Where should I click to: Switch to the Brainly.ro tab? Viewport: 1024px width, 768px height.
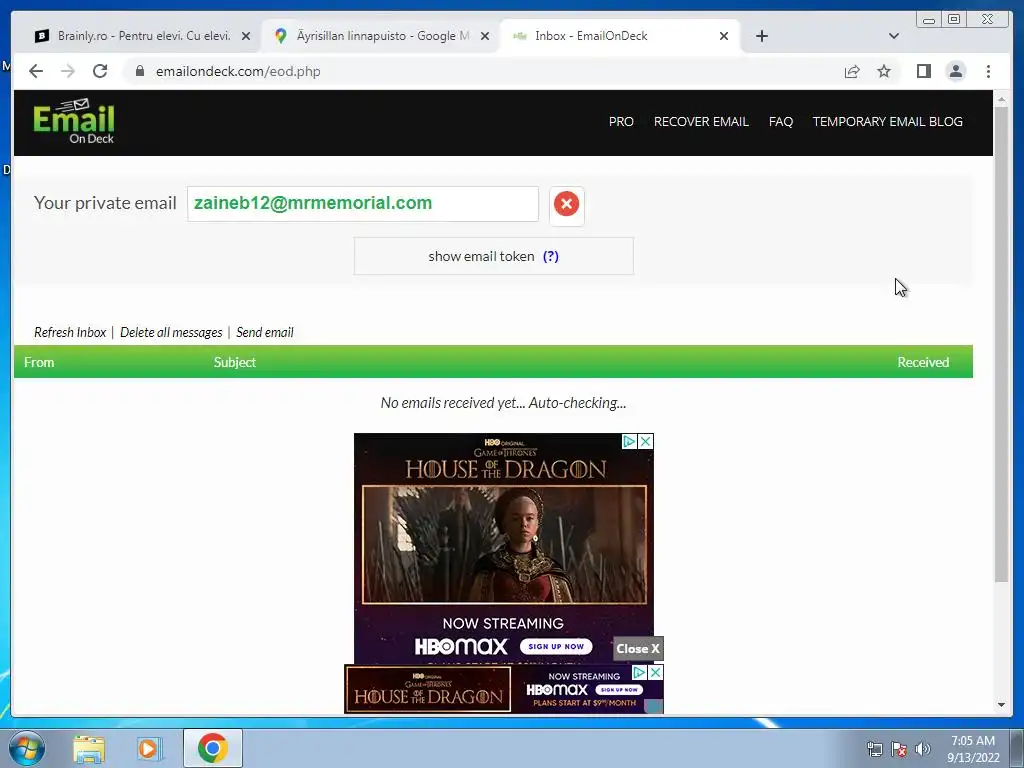tap(142, 36)
